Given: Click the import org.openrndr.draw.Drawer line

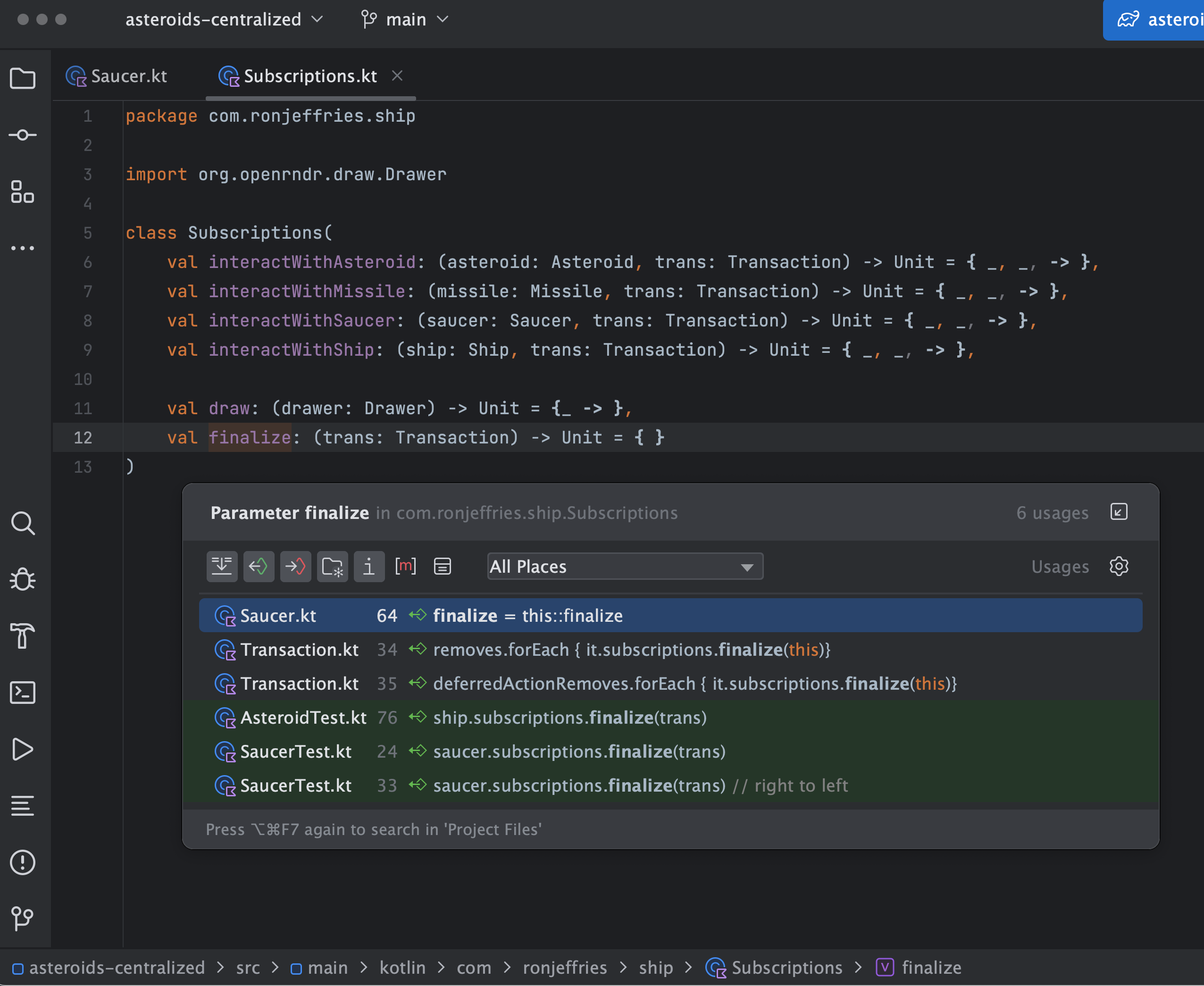Looking at the screenshot, I should [286, 175].
